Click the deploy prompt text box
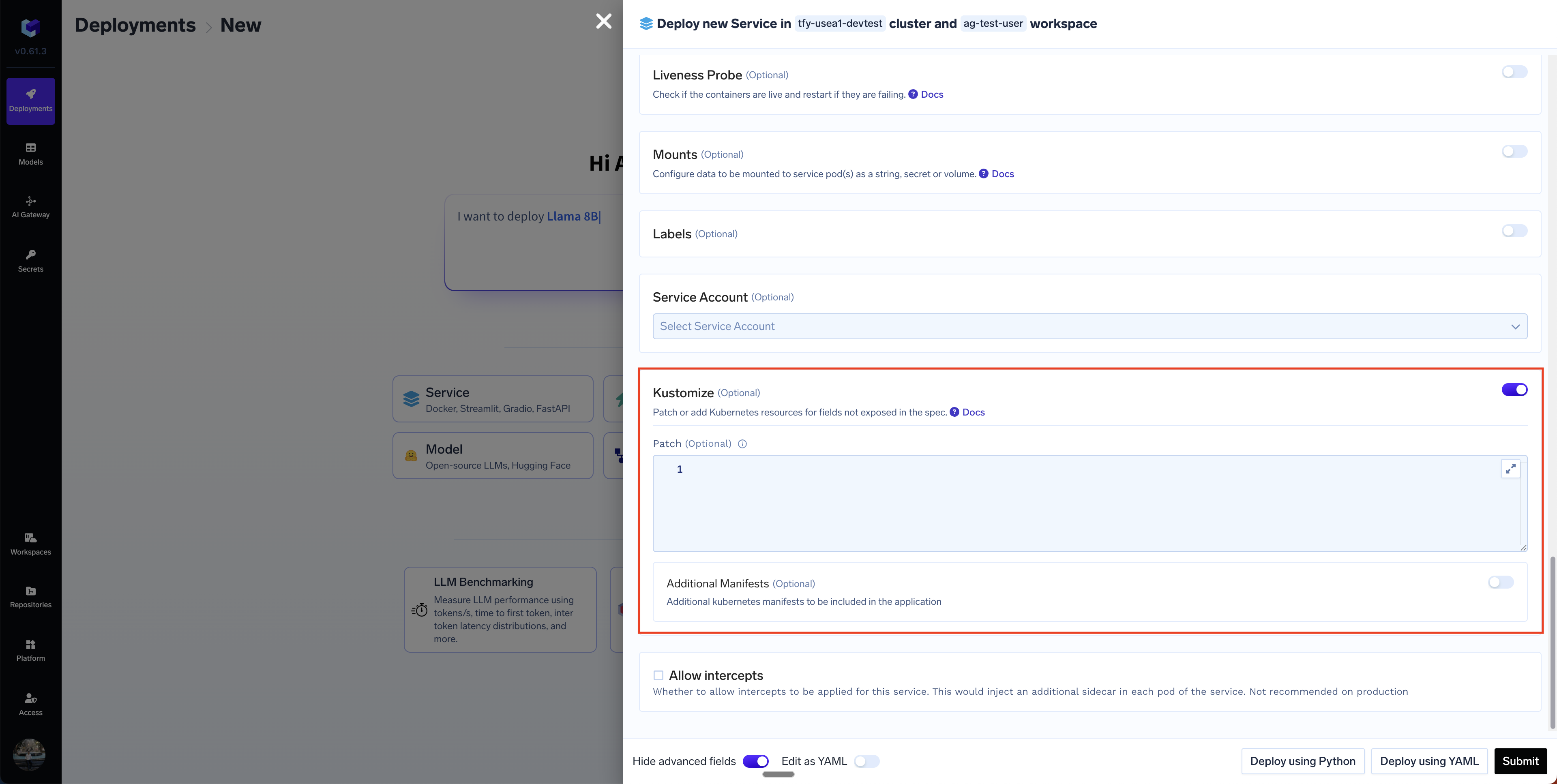The width and height of the screenshot is (1557, 784). [534, 242]
